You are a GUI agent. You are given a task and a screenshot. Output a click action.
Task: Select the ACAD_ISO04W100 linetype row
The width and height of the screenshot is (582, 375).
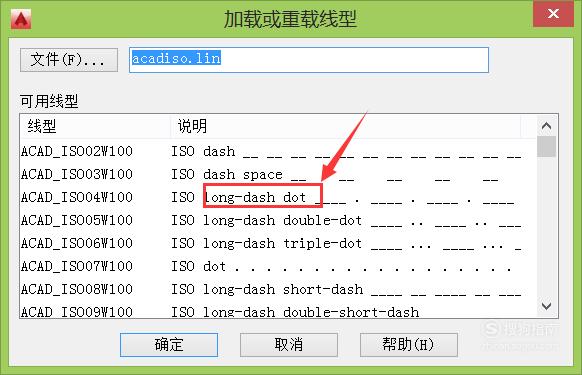(x=278, y=198)
